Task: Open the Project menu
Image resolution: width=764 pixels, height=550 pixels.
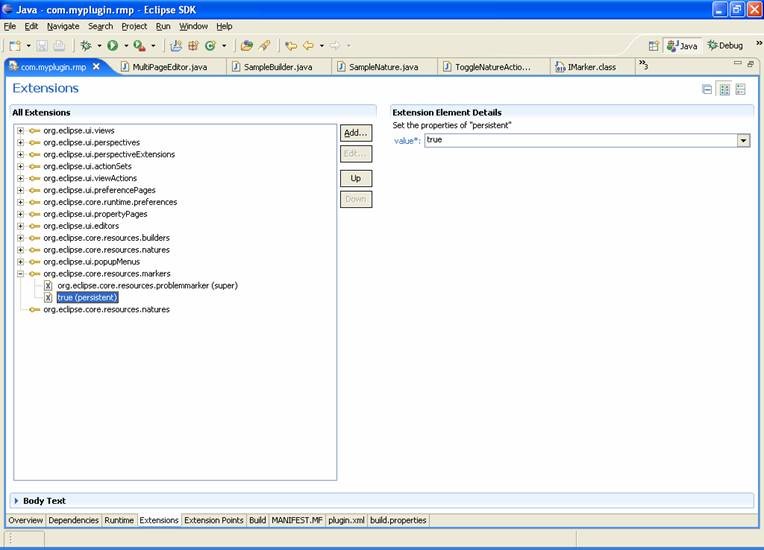Action: tap(134, 26)
